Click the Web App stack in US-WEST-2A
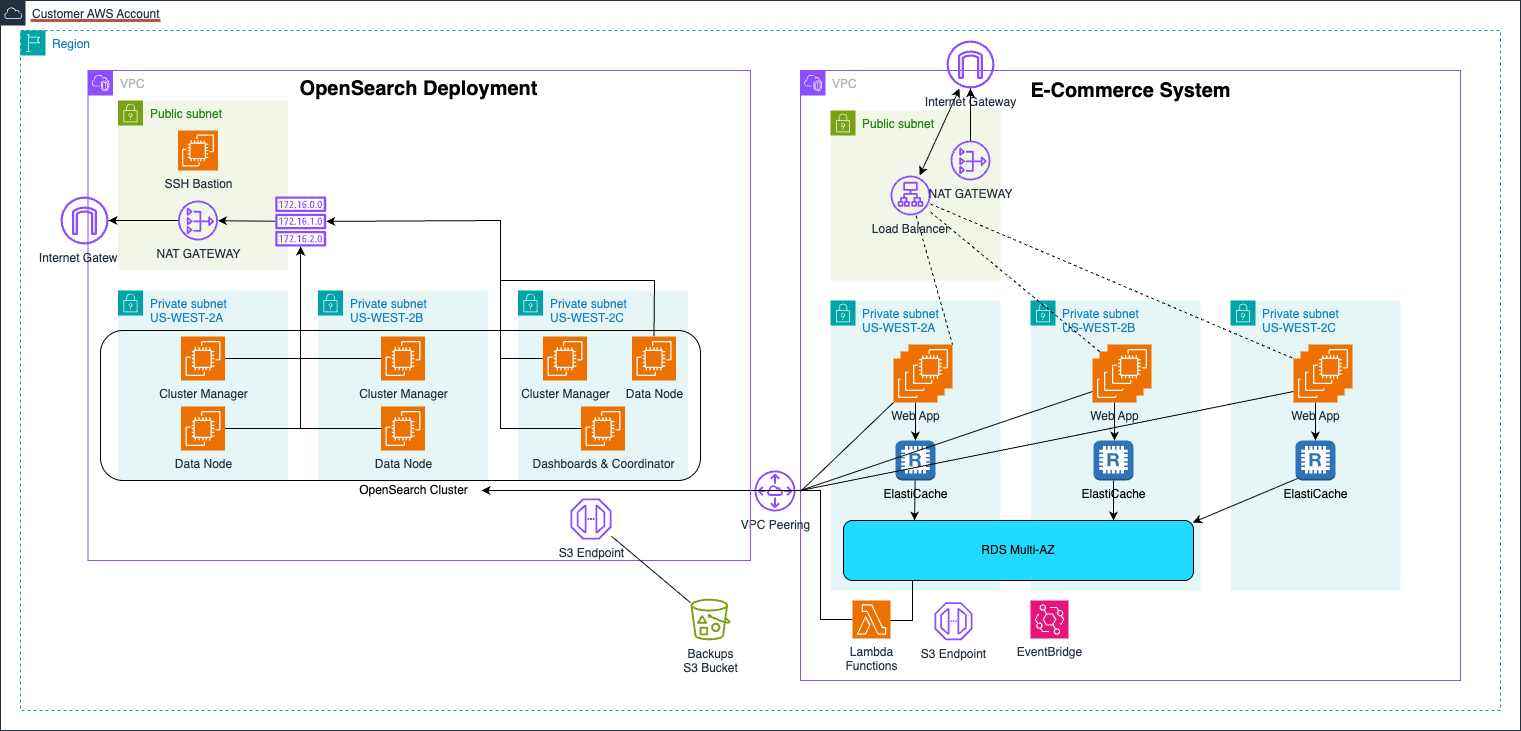This screenshot has height=731, width=1521. tap(921, 376)
